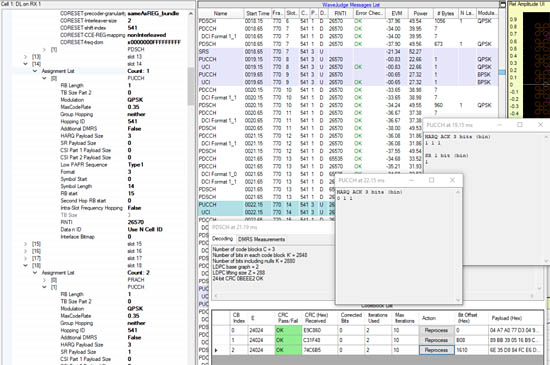Viewport: 550px width, 365px height.
Task: Minimize the PUCCH at 19.15 ms window
Action: [499, 125]
